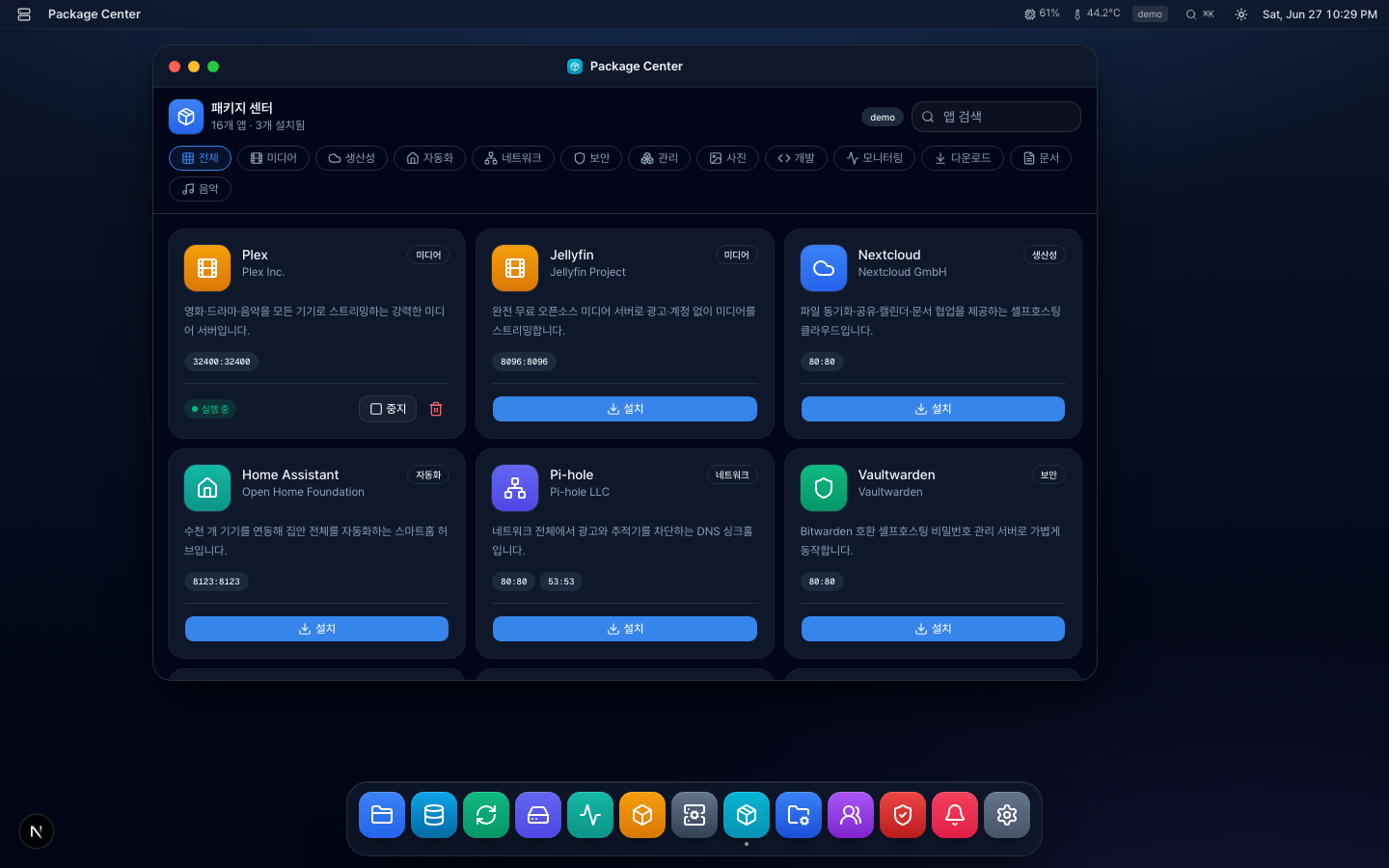Open the gray gear-in-frame dock icon

(x=694, y=815)
